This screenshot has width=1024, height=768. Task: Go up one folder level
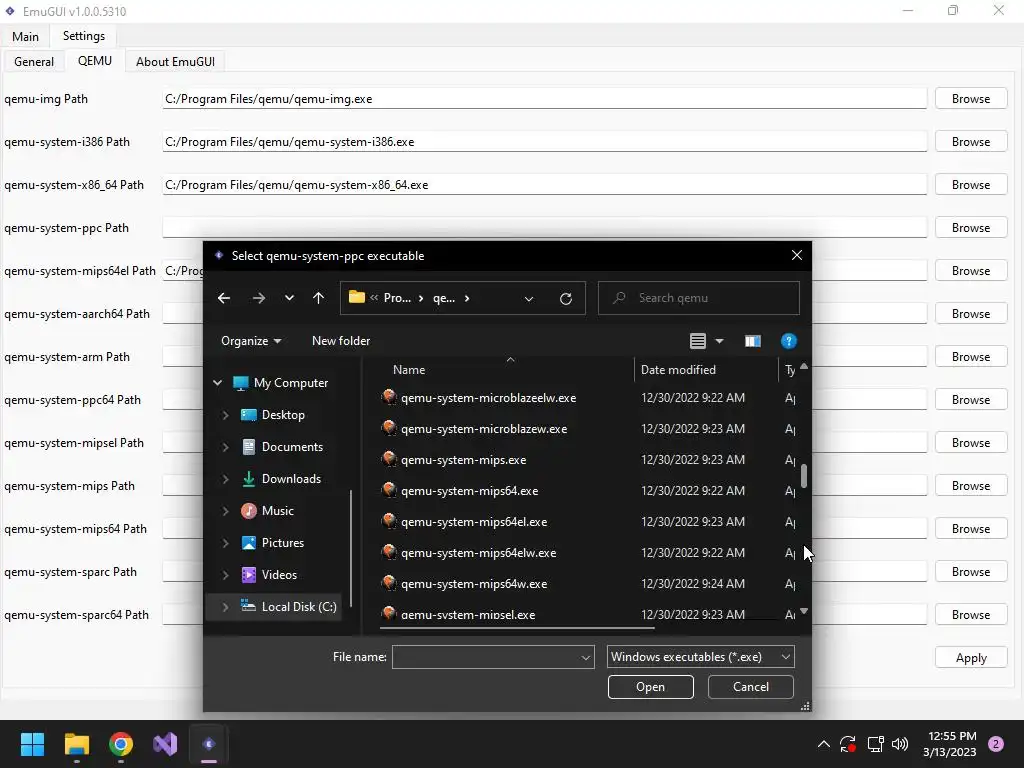click(x=318, y=298)
